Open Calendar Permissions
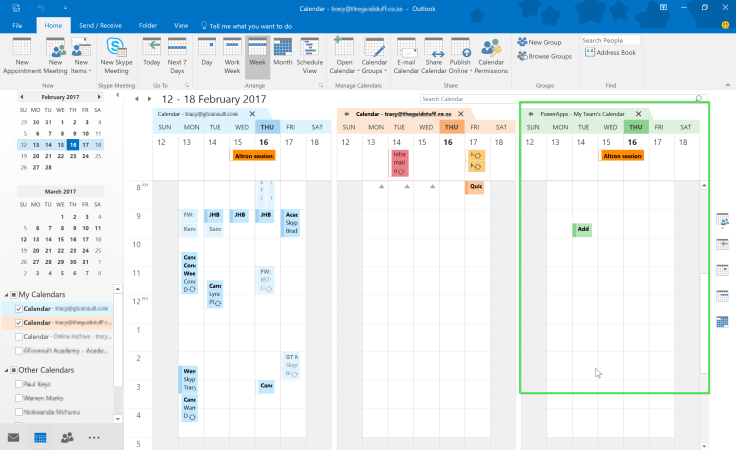Viewport: 736px width, 450px height. [491, 56]
